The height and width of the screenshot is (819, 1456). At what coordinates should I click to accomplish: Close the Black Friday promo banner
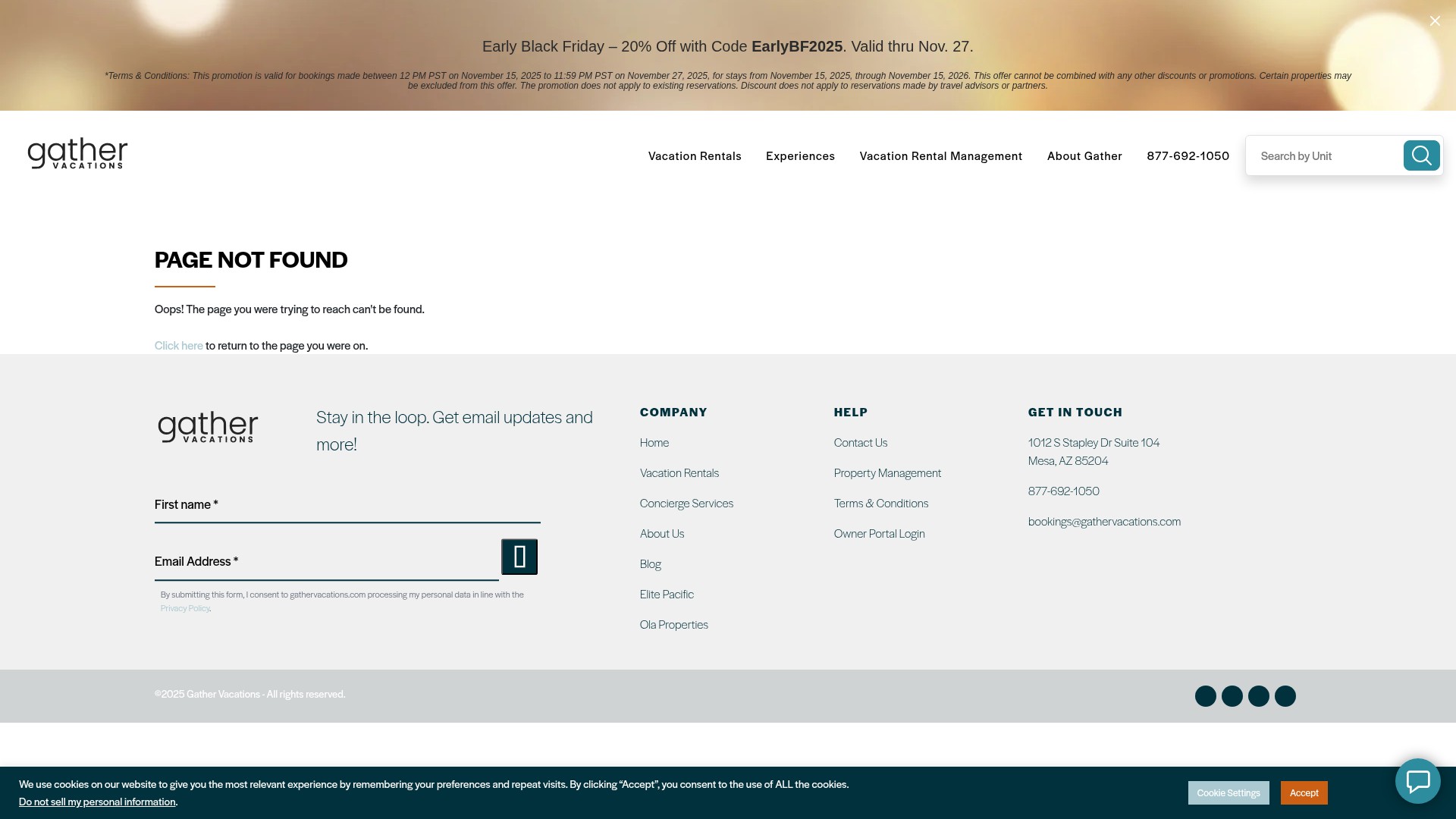(x=1435, y=21)
